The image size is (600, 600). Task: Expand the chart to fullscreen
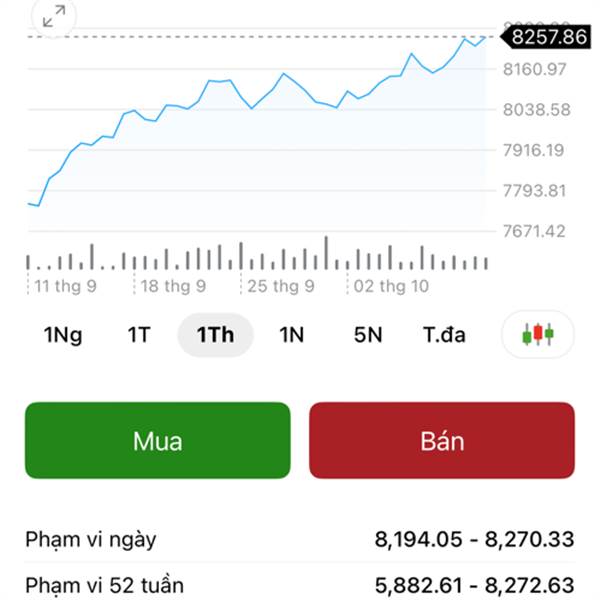tap(53, 15)
